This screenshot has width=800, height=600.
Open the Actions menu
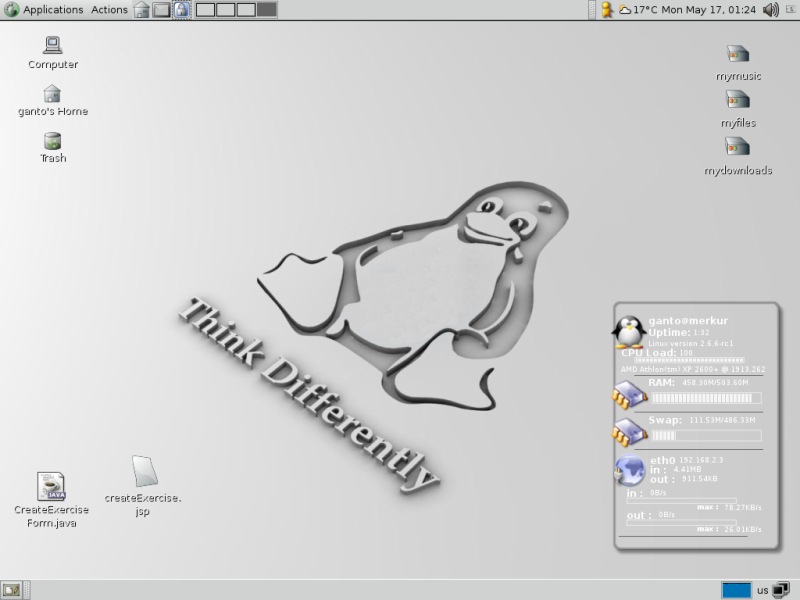109,10
